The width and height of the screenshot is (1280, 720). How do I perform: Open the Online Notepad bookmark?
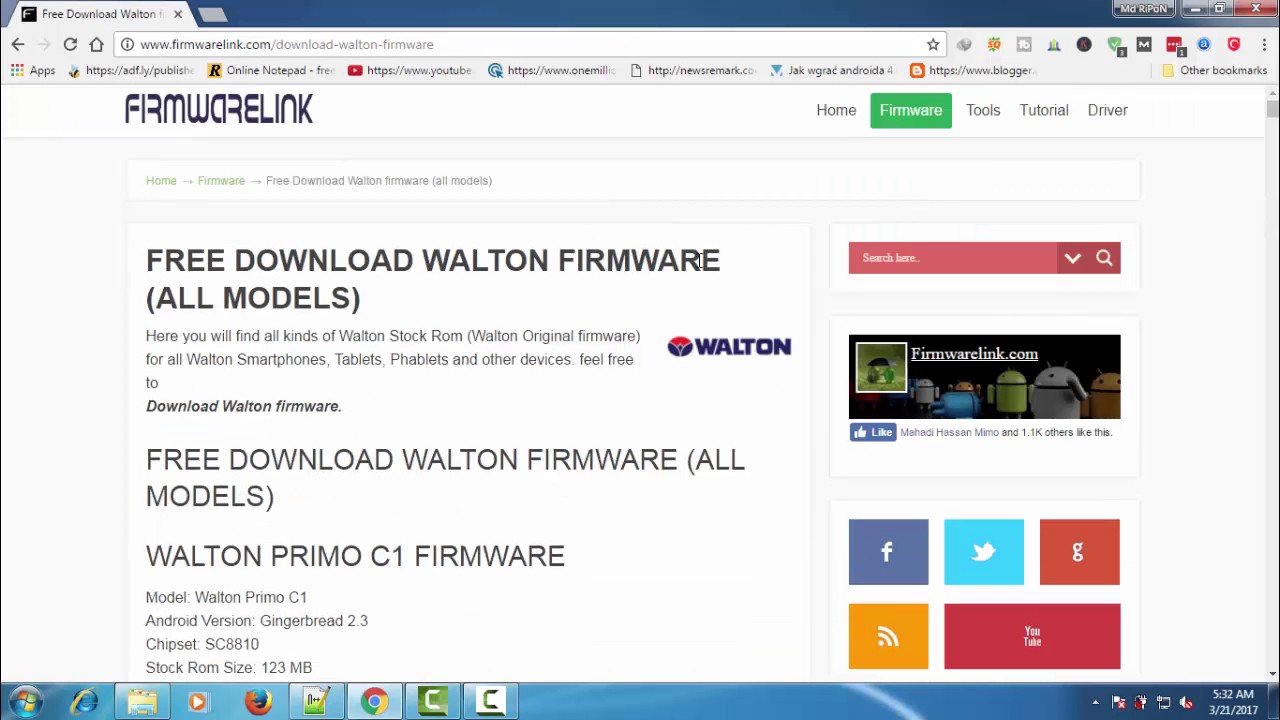click(x=271, y=70)
